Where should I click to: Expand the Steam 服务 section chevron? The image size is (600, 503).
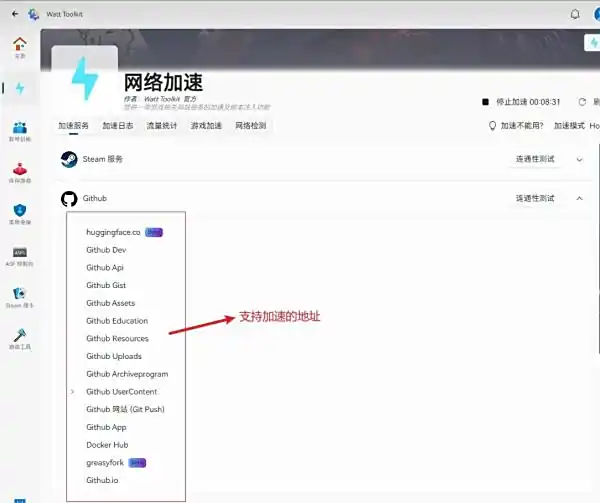579,160
